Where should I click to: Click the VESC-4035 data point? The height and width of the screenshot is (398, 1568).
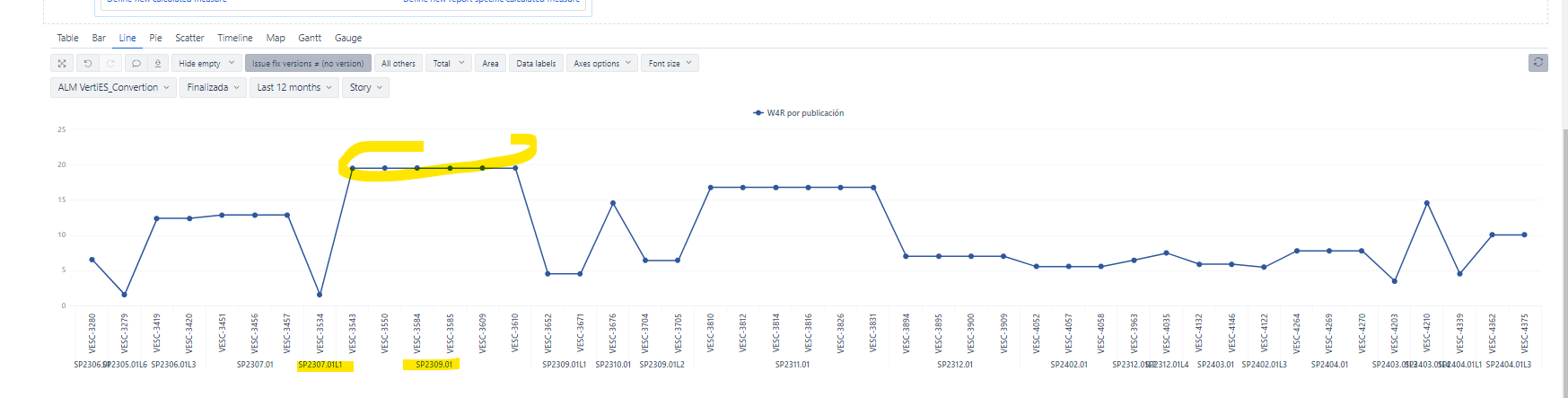click(1167, 253)
